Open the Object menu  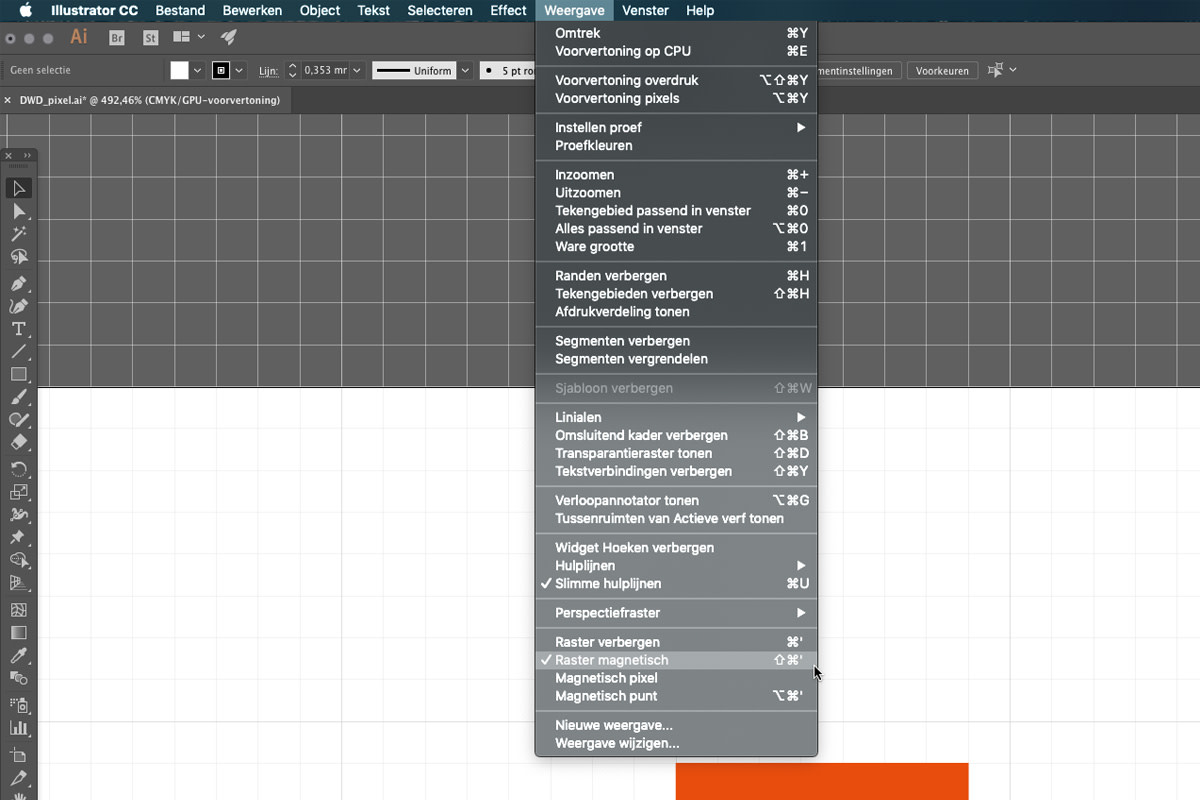point(320,10)
